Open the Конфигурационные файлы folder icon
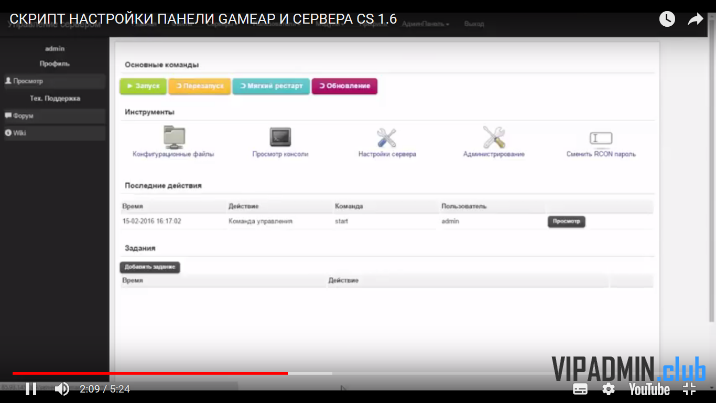The image size is (716, 403). (x=174, y=137)
